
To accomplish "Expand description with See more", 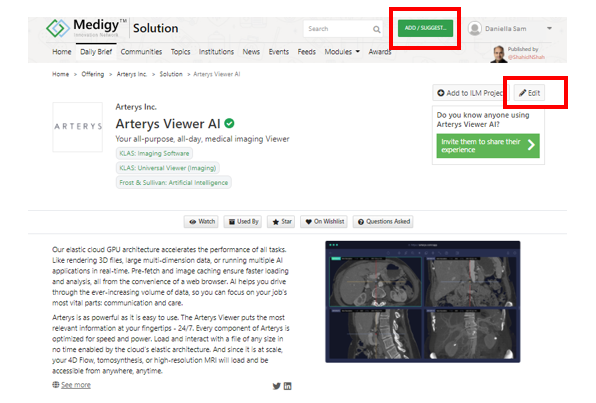I will tap(76, 385).
